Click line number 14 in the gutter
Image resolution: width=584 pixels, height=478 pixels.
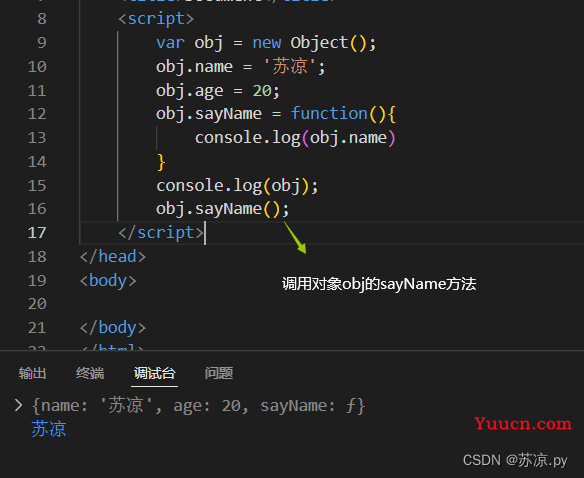coord(37,162)
